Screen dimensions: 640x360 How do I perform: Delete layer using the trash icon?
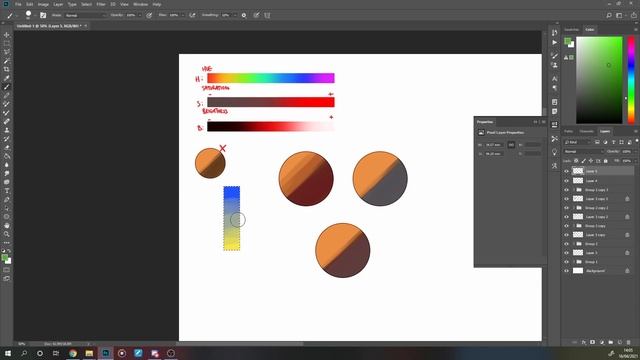point(629,342)
